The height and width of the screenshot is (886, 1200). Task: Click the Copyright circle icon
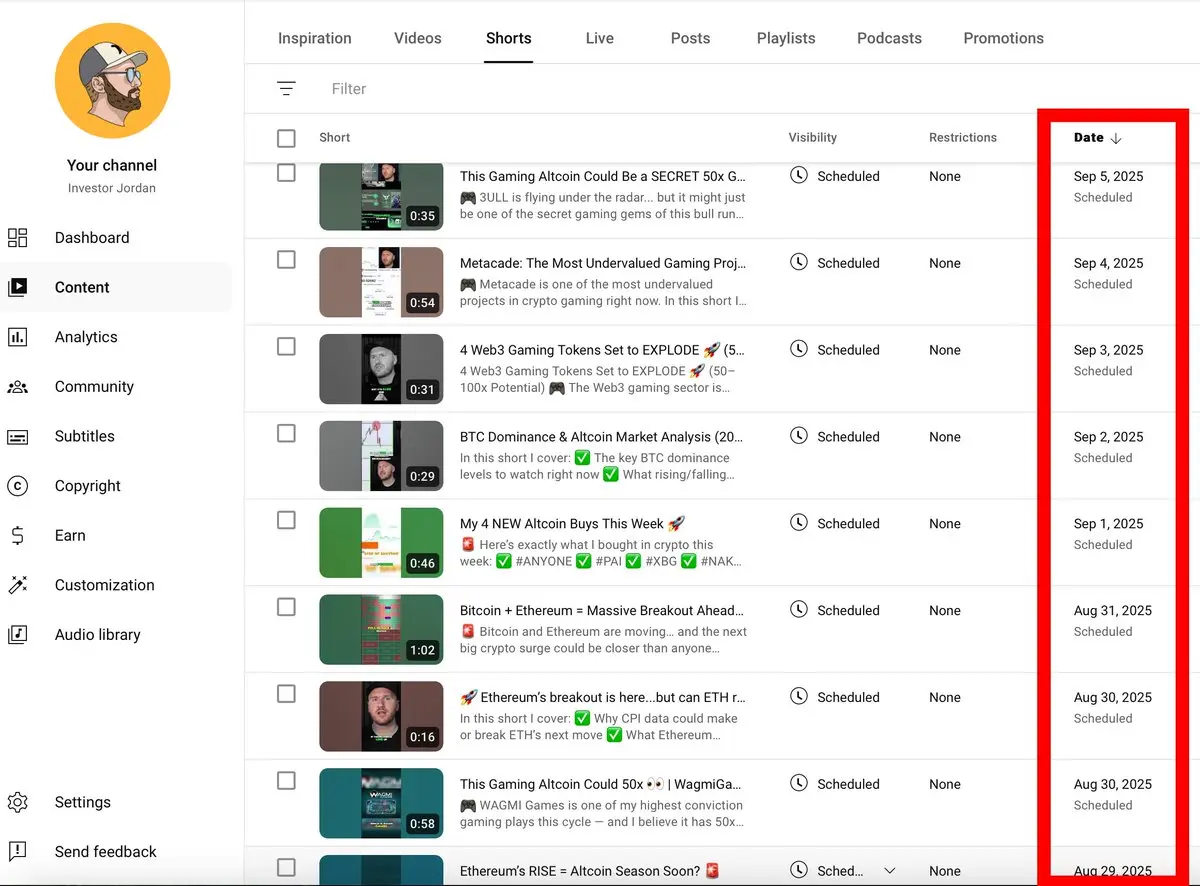click(x=17, y=486)
